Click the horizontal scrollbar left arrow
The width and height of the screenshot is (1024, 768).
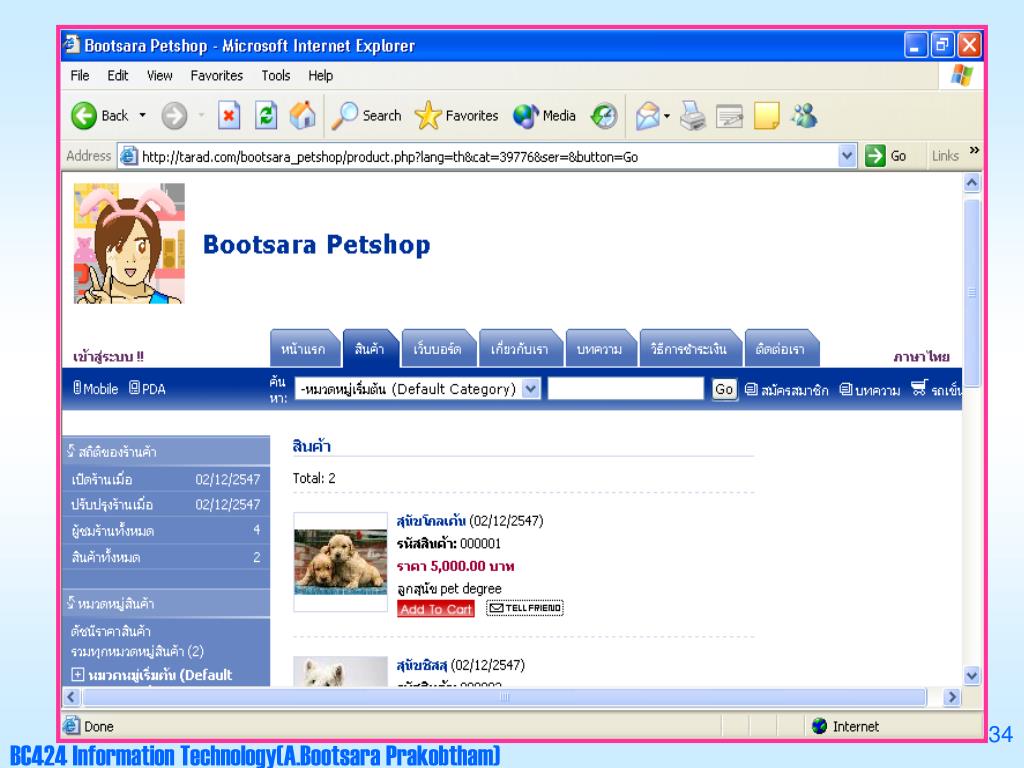(x=71, y=697)
